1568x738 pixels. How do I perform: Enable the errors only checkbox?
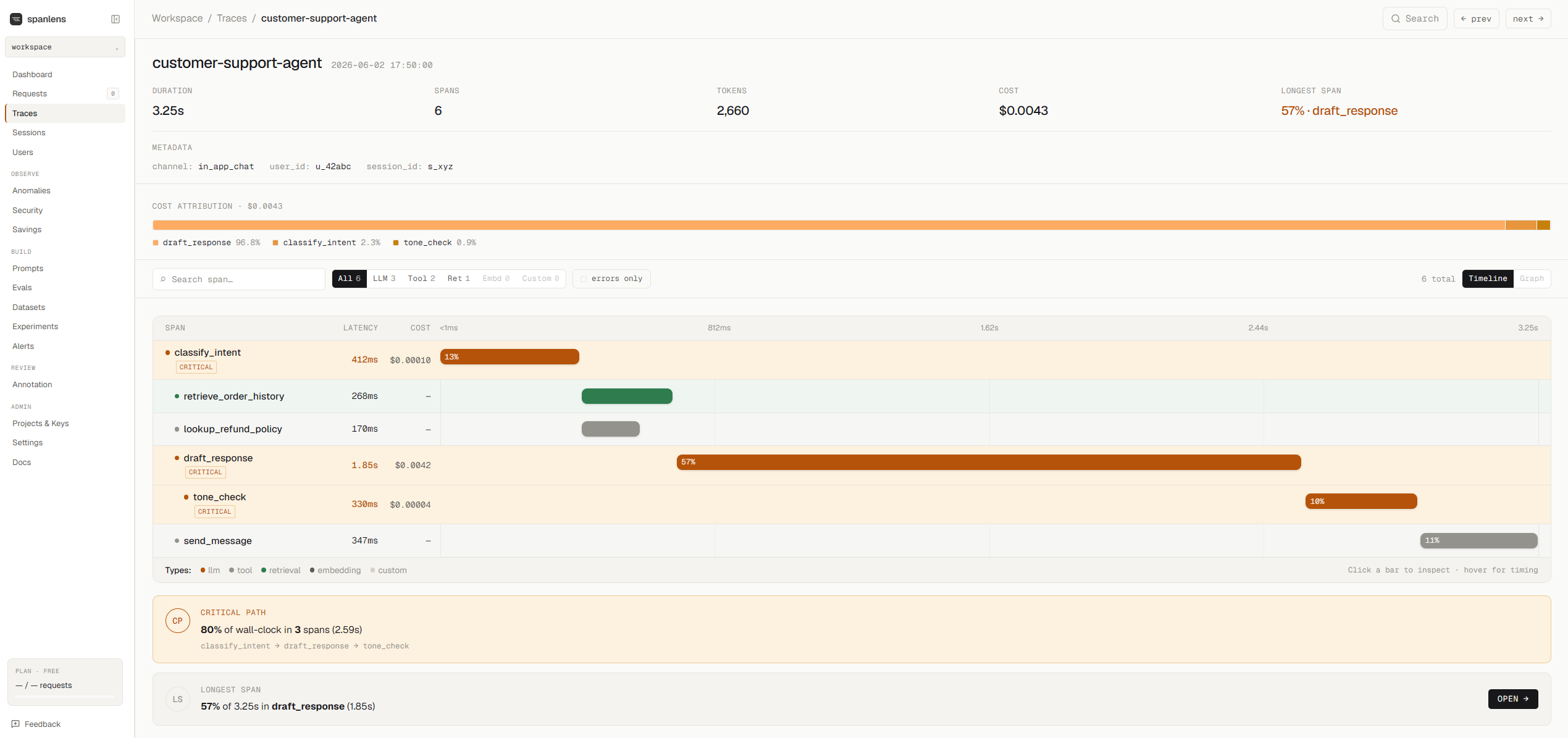pyautogui.click(x=584, y=279)
